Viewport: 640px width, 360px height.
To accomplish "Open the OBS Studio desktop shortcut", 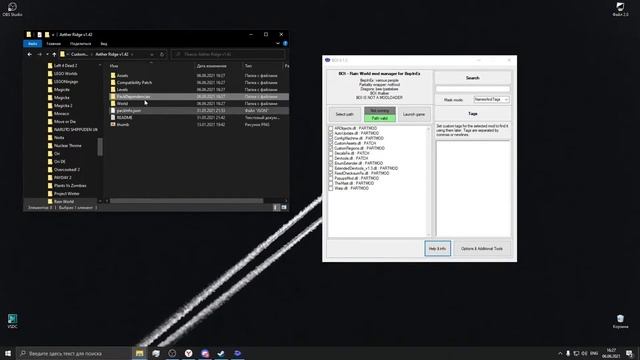I will click(12, 9).
